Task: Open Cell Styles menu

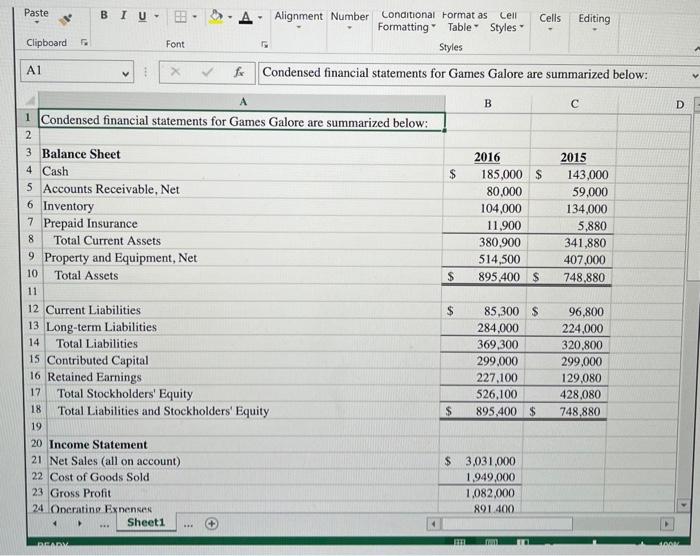Action: pyautogui.click(x=507, y=21)
